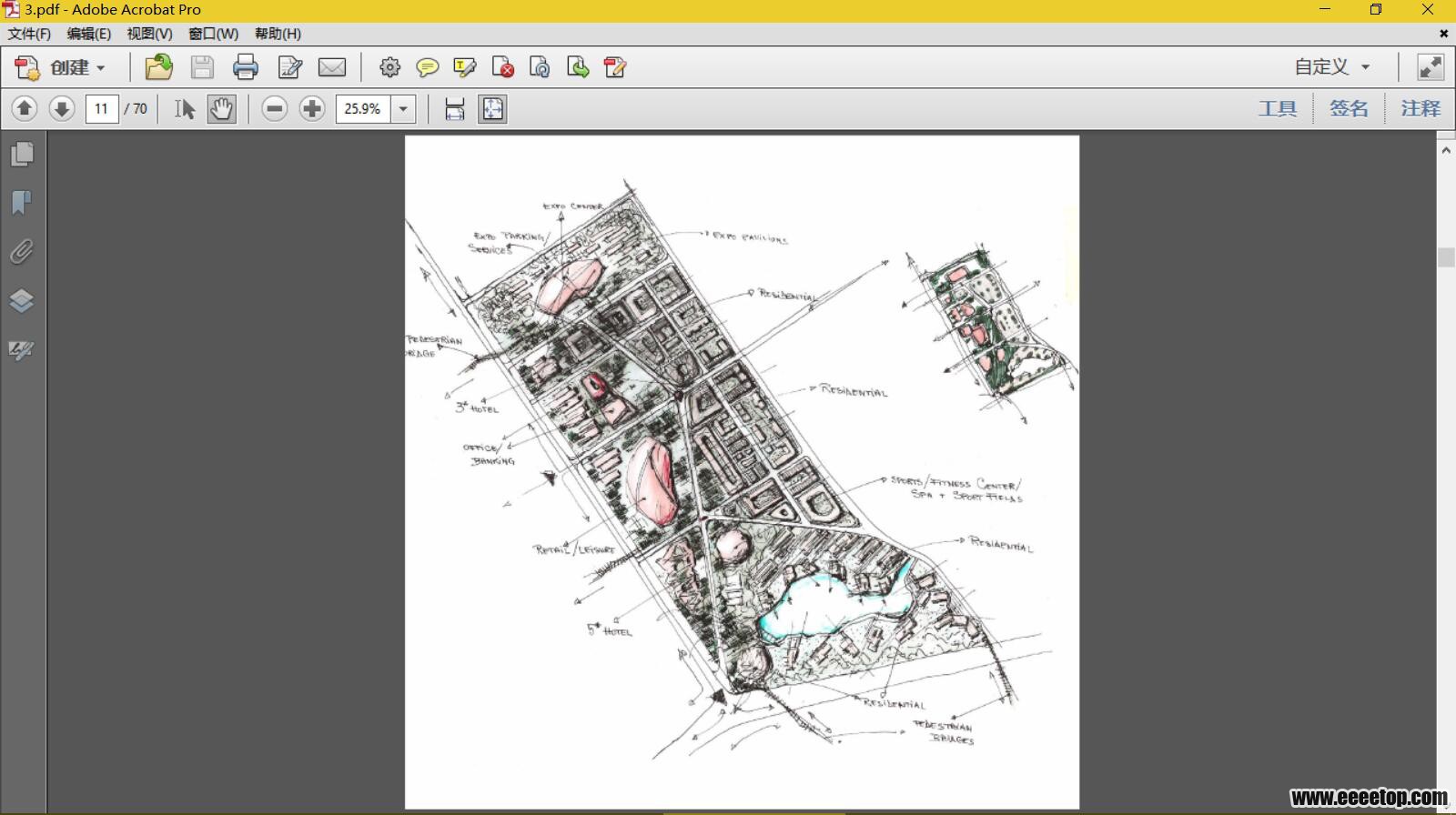The height and width of the screenshot is (815, 1456).
Task: Show the attachments paperclip panel
Action: coord(22,251)
